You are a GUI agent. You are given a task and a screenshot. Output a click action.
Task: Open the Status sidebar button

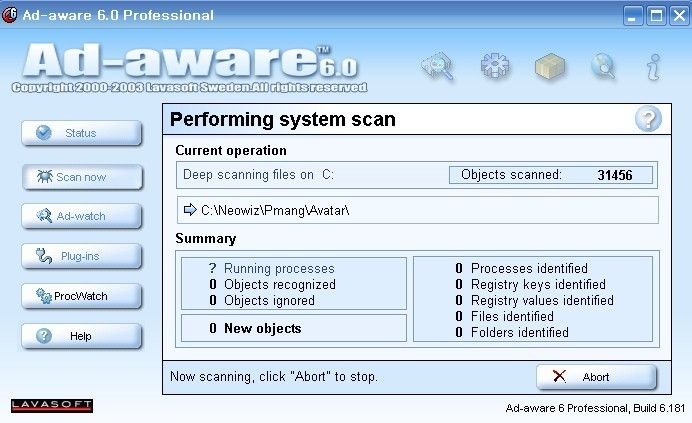[x=82, y=133]
